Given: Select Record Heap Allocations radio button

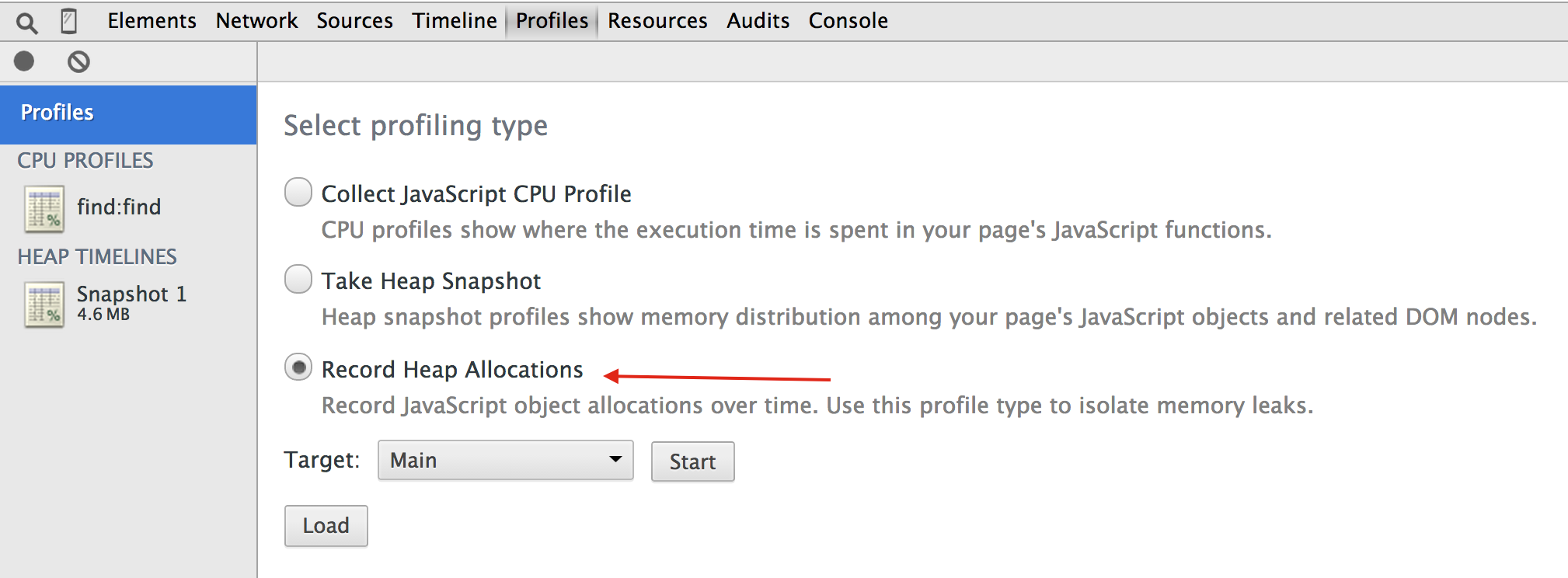Looking at the screenshot, I should [x=298, y=367].
